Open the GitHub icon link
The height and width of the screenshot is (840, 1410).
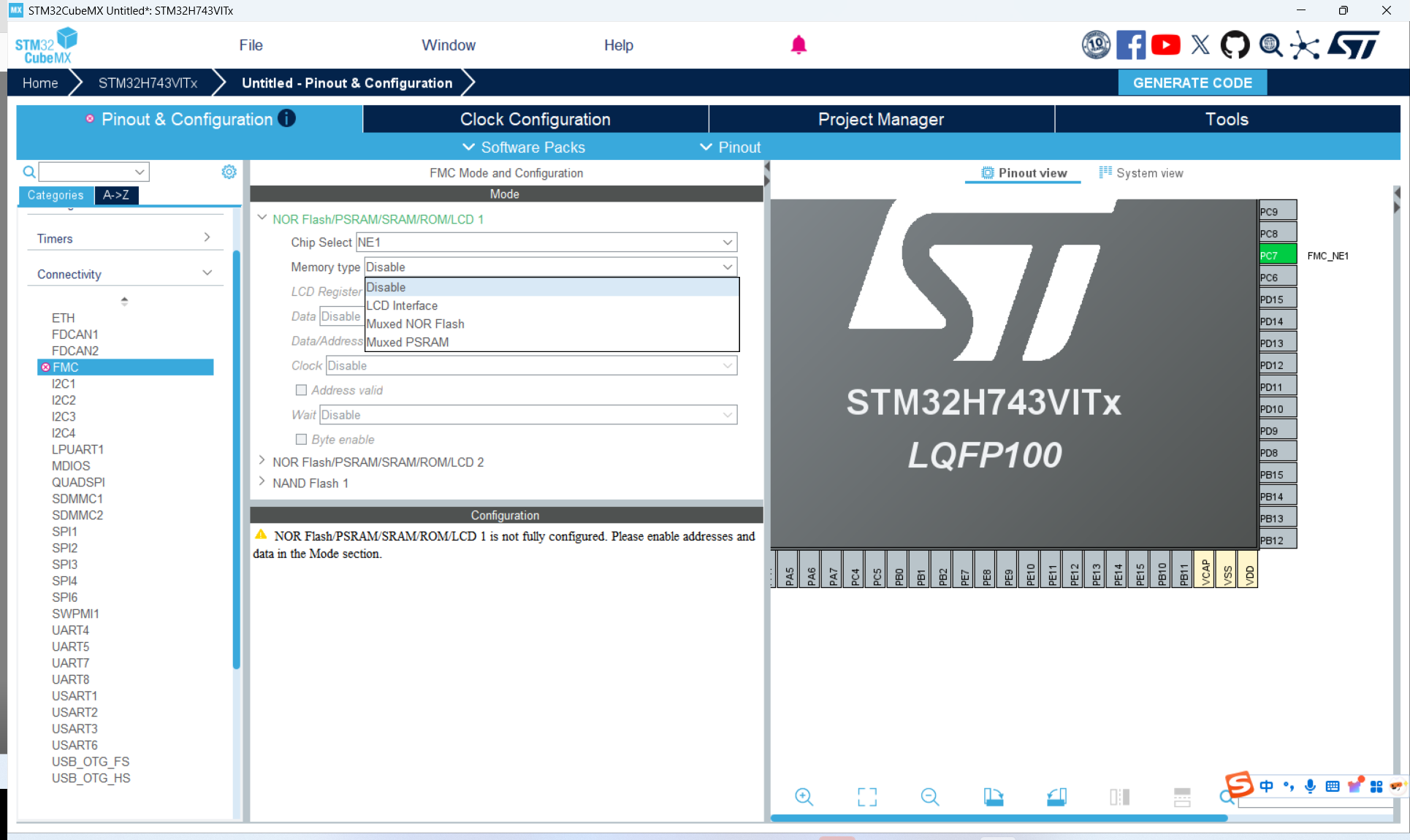[1235, 45]
